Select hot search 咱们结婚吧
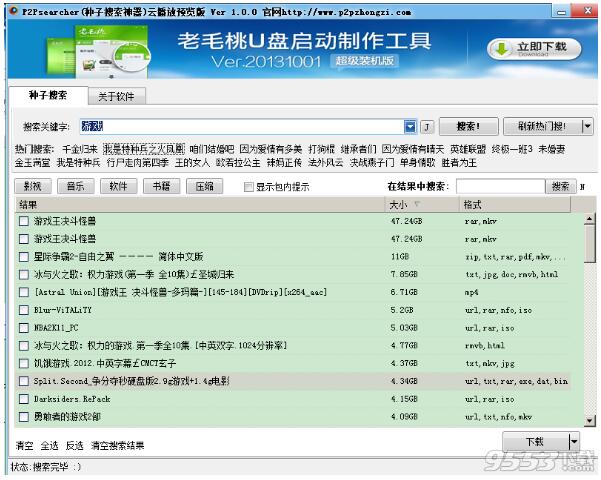Image resolution: width=601 pixels, height=480 pixels. (x=212, y=149)
